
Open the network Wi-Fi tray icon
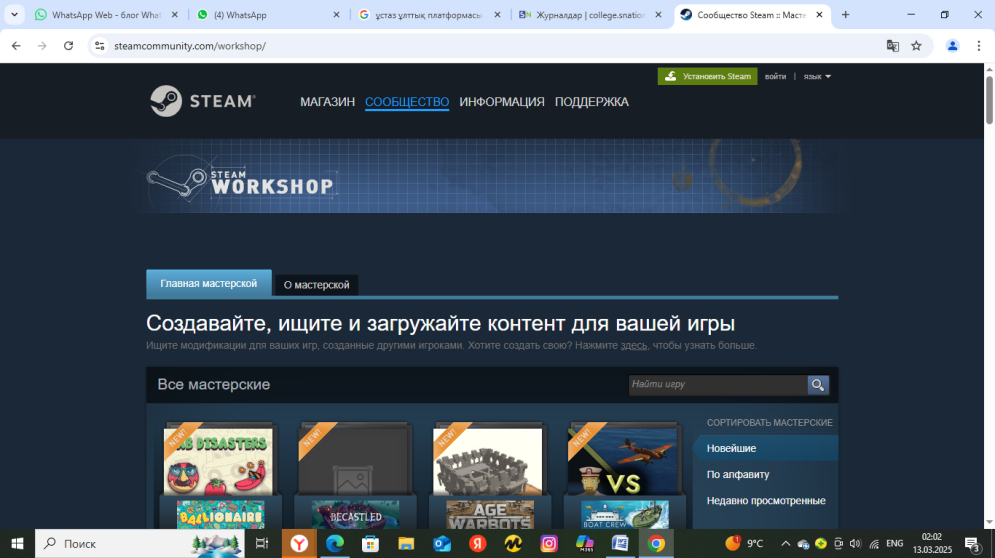point(874,543)
